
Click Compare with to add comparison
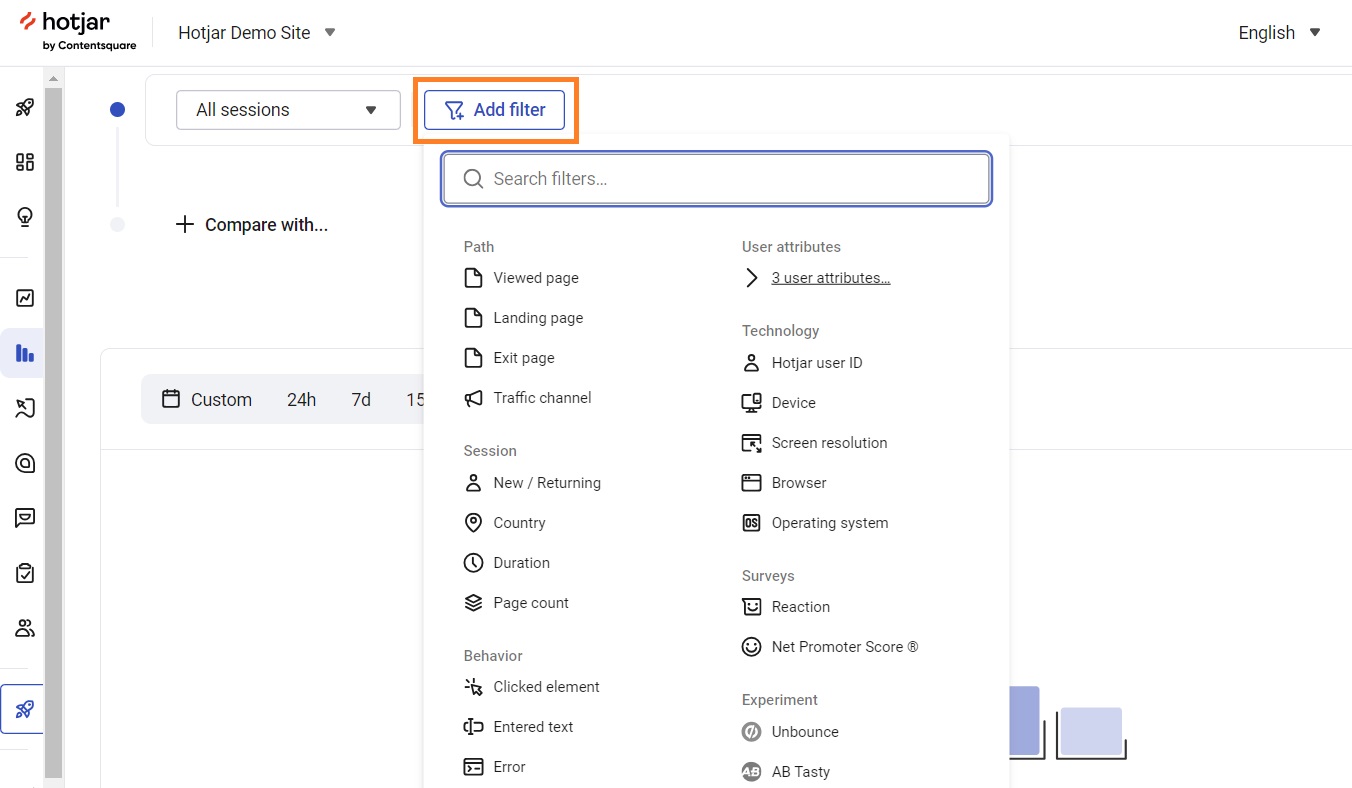(251, 224)
